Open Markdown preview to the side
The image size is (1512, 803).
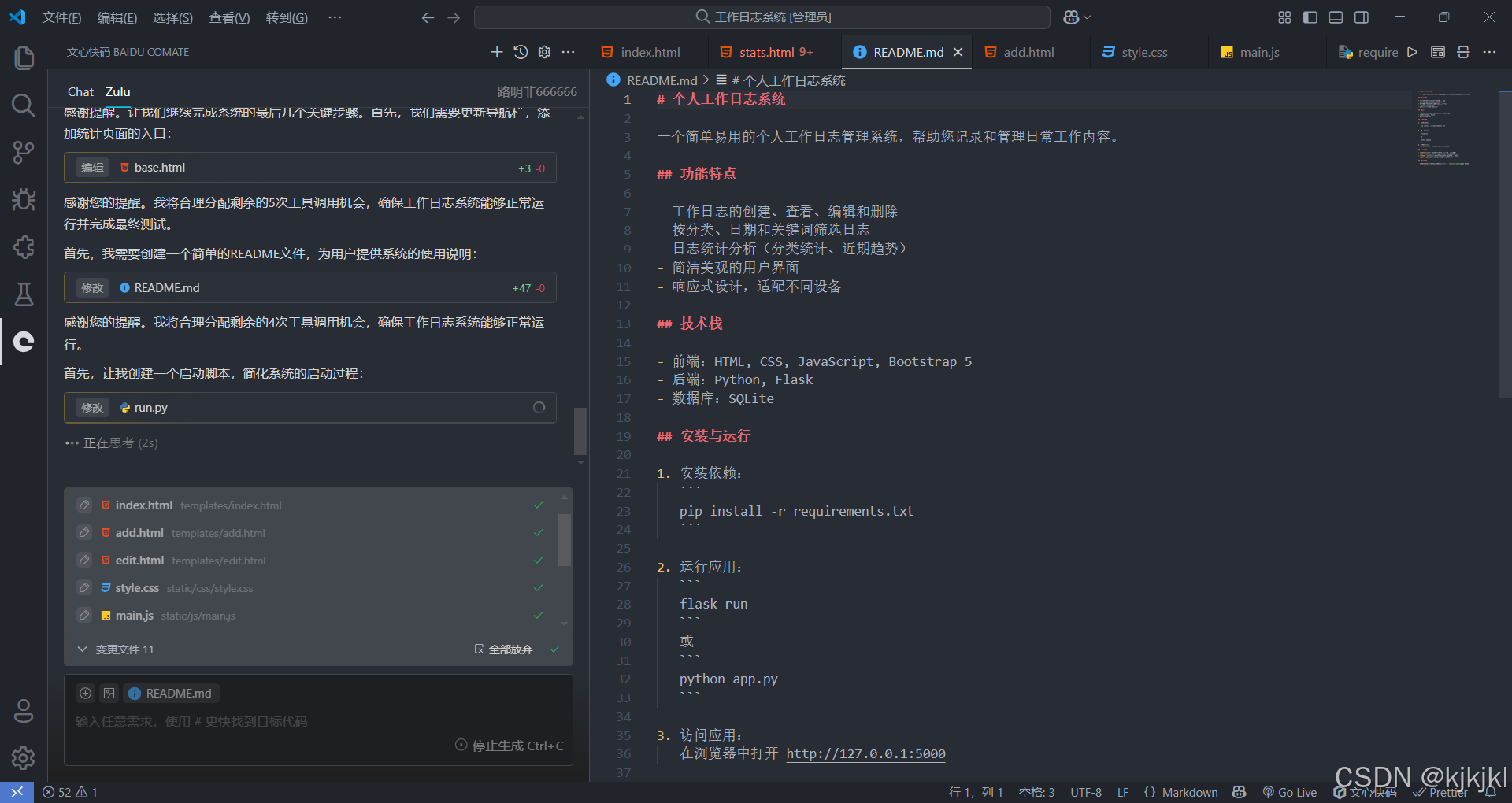pyautogui.click(x=1438, y=52)
